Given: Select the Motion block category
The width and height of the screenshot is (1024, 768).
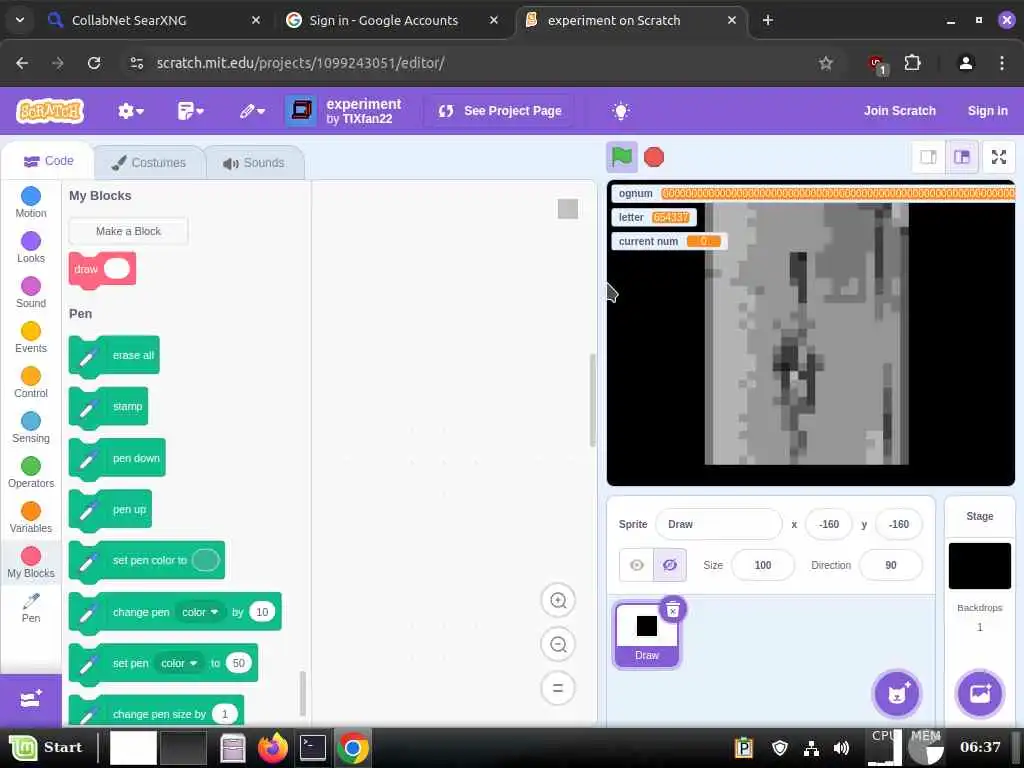Looking at the screenshot, I should tap(31, 202).
